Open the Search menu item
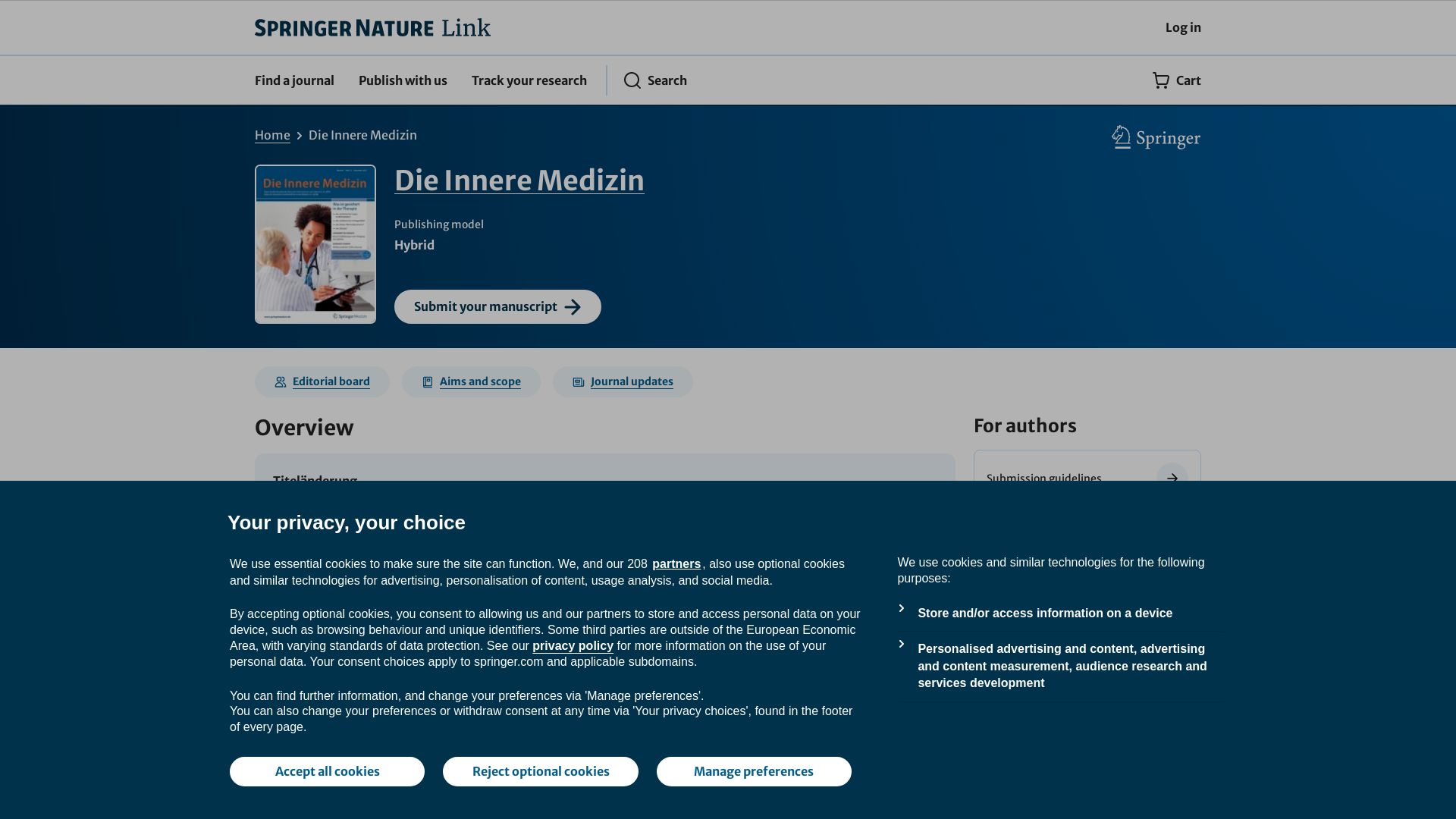Image resolution: width=1456 pixels, height=819 pixels. 655,80
